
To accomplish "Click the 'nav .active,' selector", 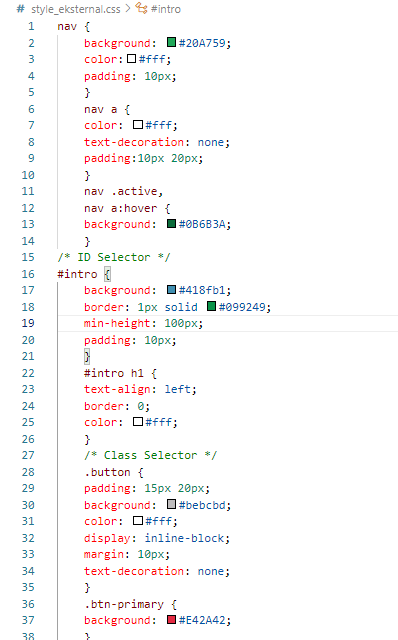I will click(124, 191).
